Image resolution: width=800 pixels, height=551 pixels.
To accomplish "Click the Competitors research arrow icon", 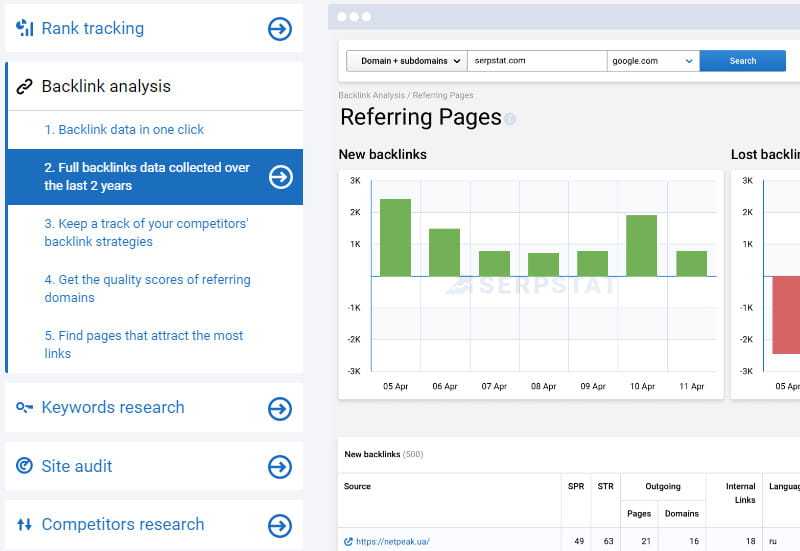I will click(279, 525).
